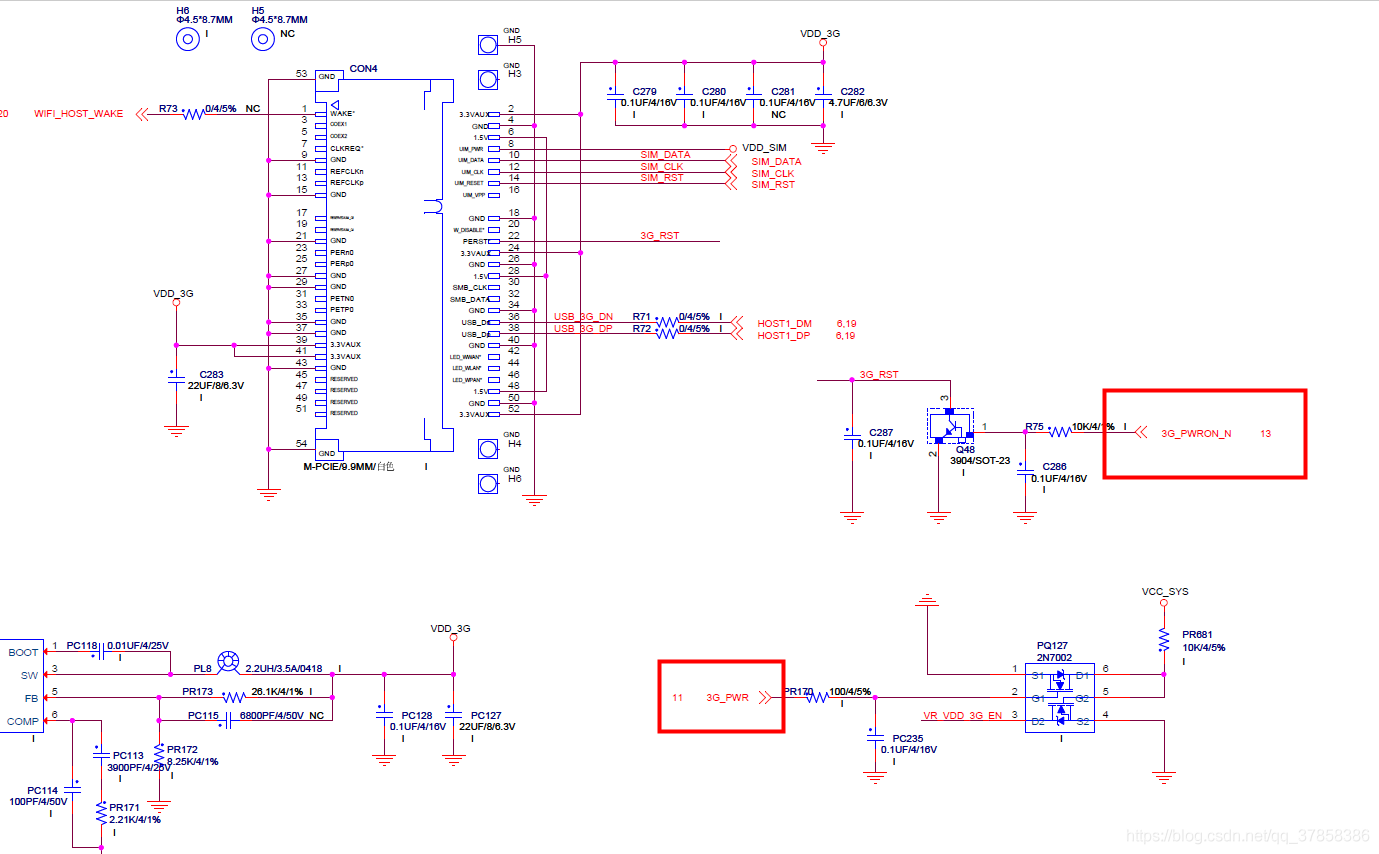Click the PC113 capacitor symbol
Viewport: 1379px width, 854px height.
[x=100, y=756]
